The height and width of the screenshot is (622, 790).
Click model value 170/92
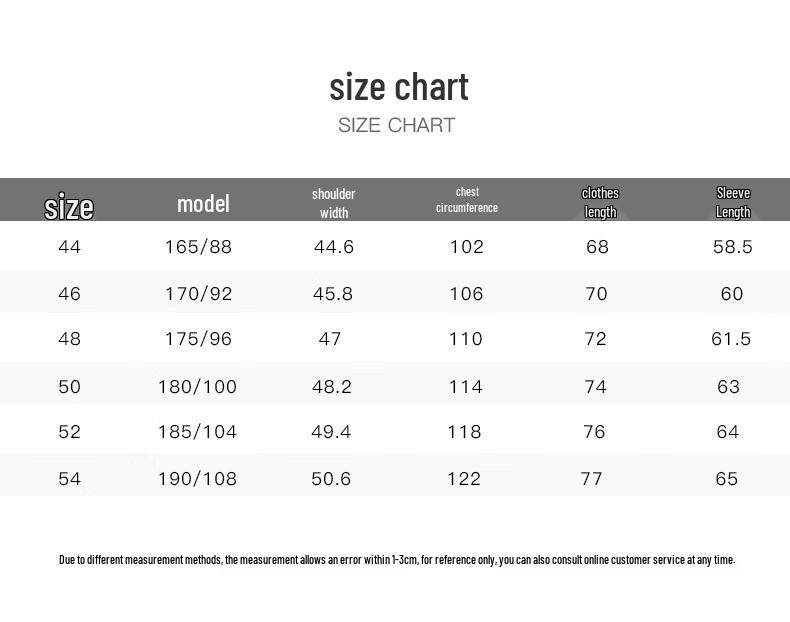[x=198, y=293]
